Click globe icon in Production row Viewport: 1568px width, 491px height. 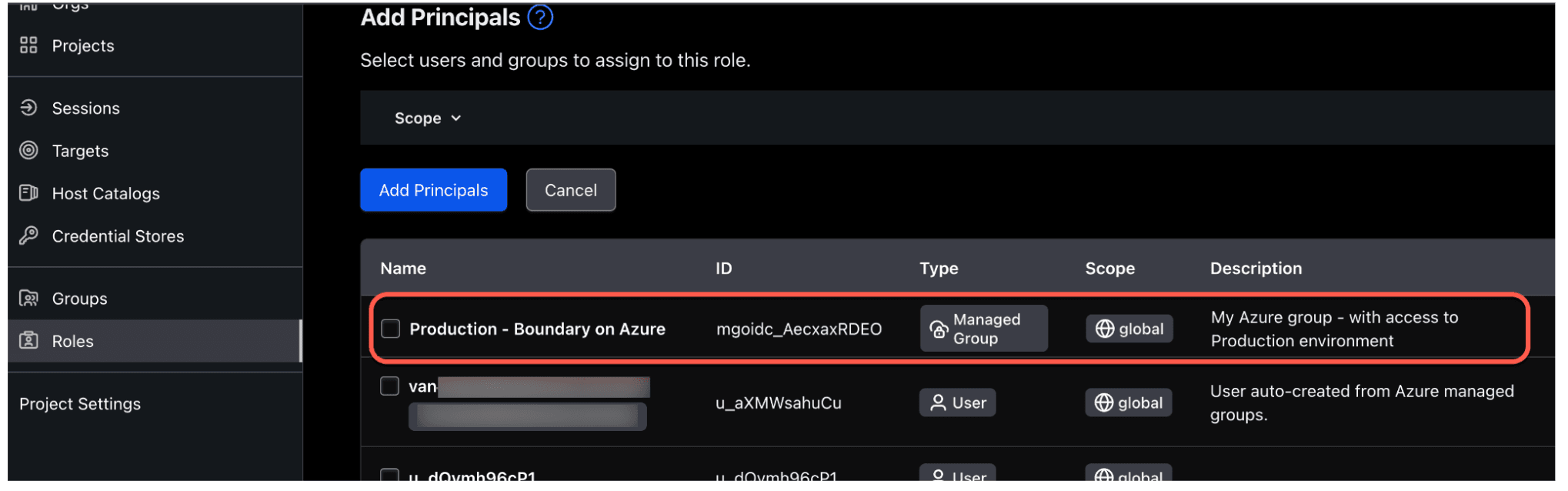point(1105,329)
